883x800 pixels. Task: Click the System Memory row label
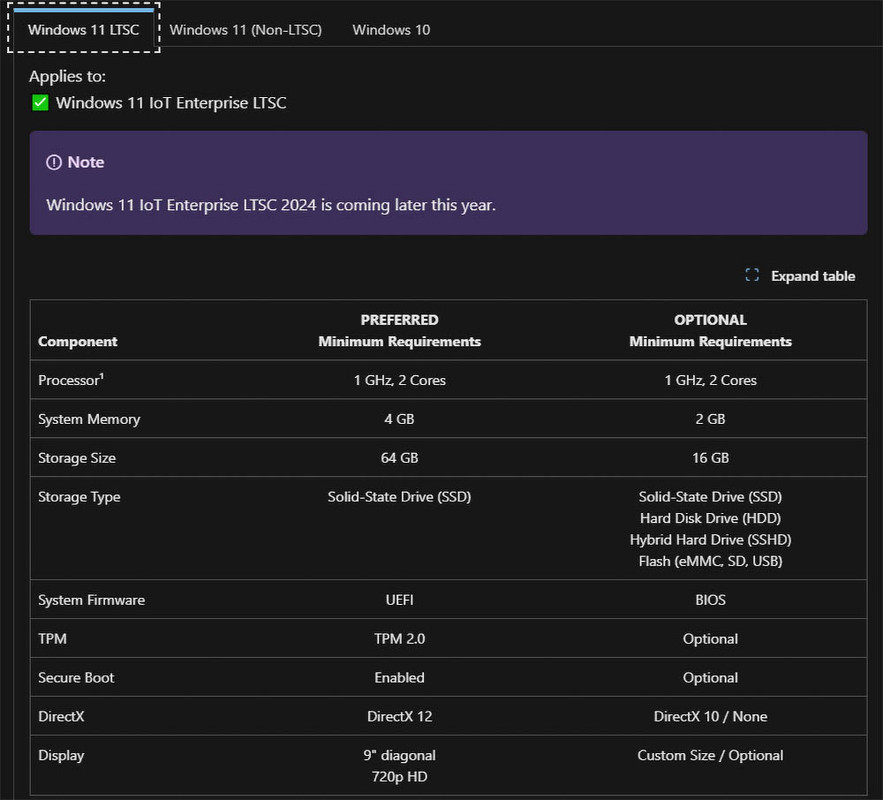(x=89, y=419)
